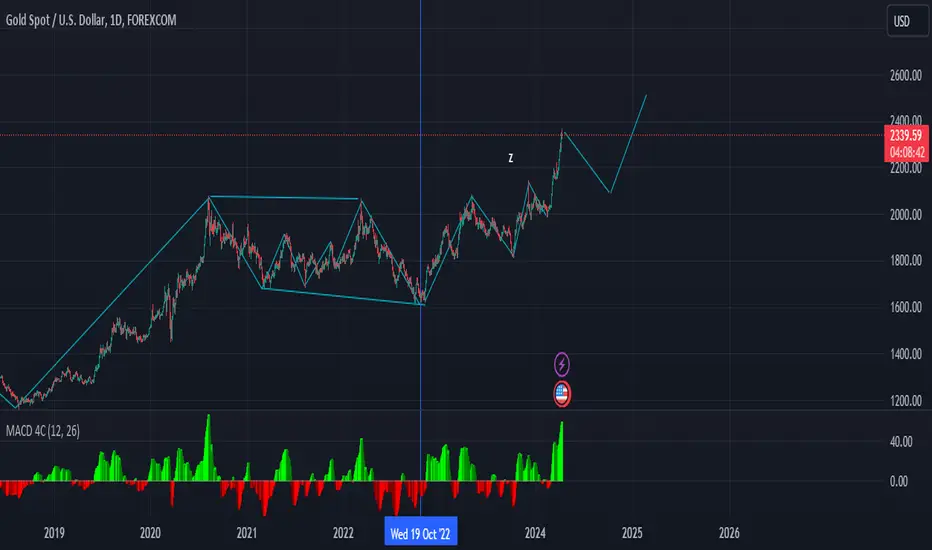Click the Gold Spot / U.S. Dollar symbol title

[91, 20]
